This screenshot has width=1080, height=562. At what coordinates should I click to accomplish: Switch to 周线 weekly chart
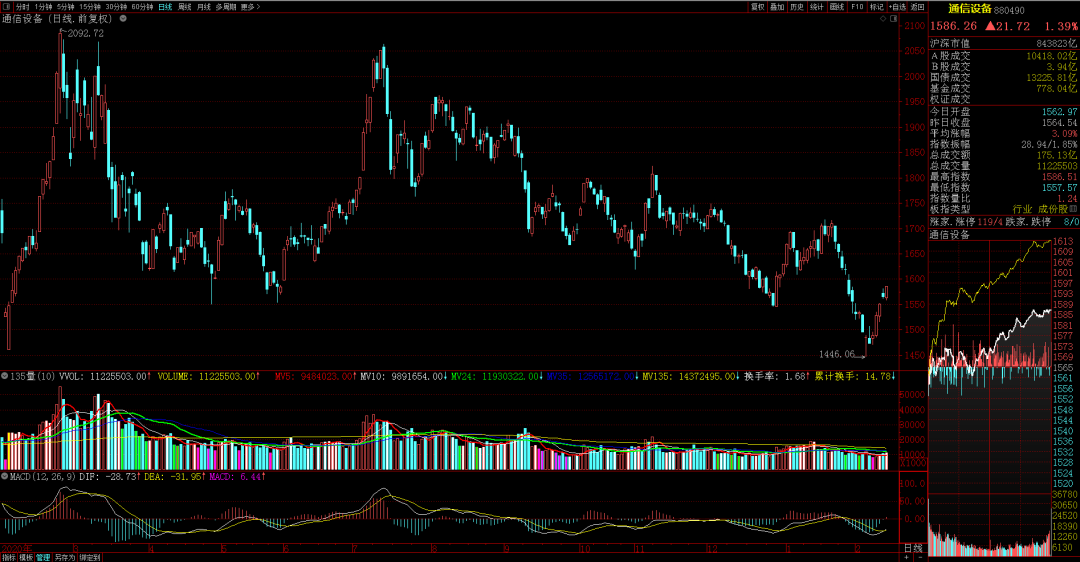coord(185,7)
